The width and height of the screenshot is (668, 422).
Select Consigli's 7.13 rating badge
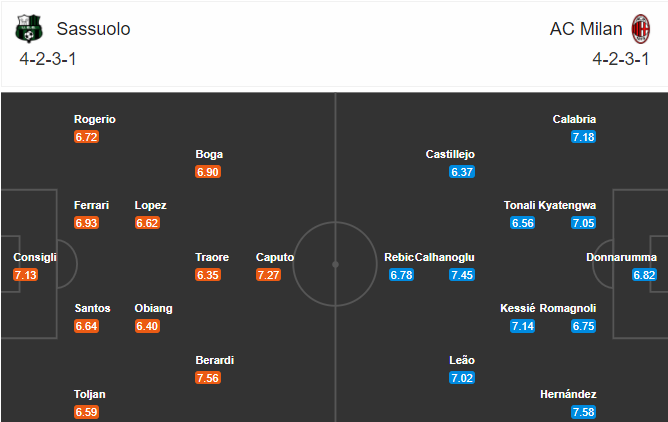pyautogui.click(x=26, y=275)
